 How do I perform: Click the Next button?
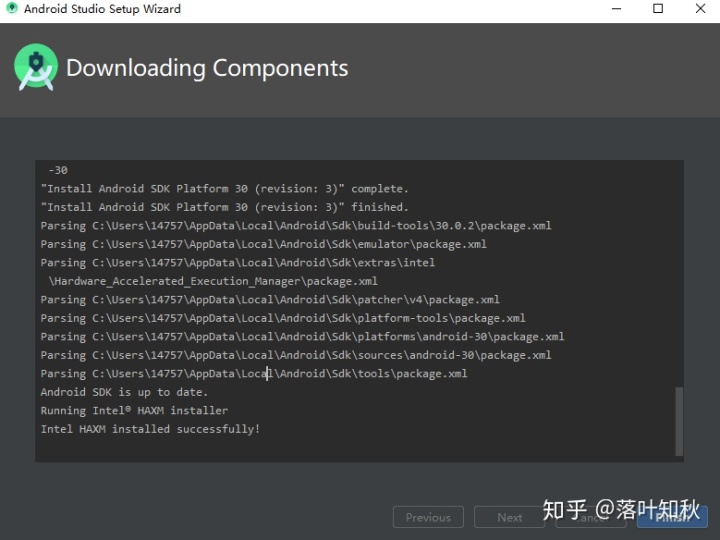click(509, 518)
